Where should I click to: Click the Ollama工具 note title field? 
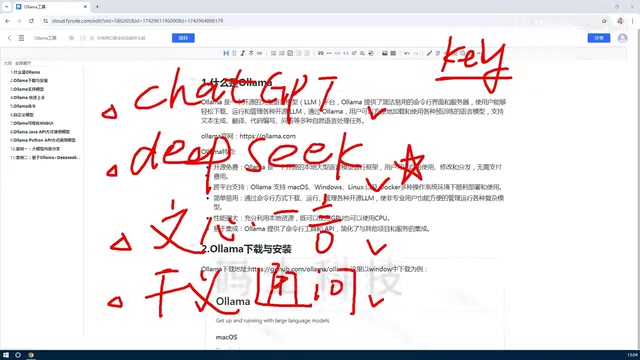pyautogui.click(x=45, y=38)
